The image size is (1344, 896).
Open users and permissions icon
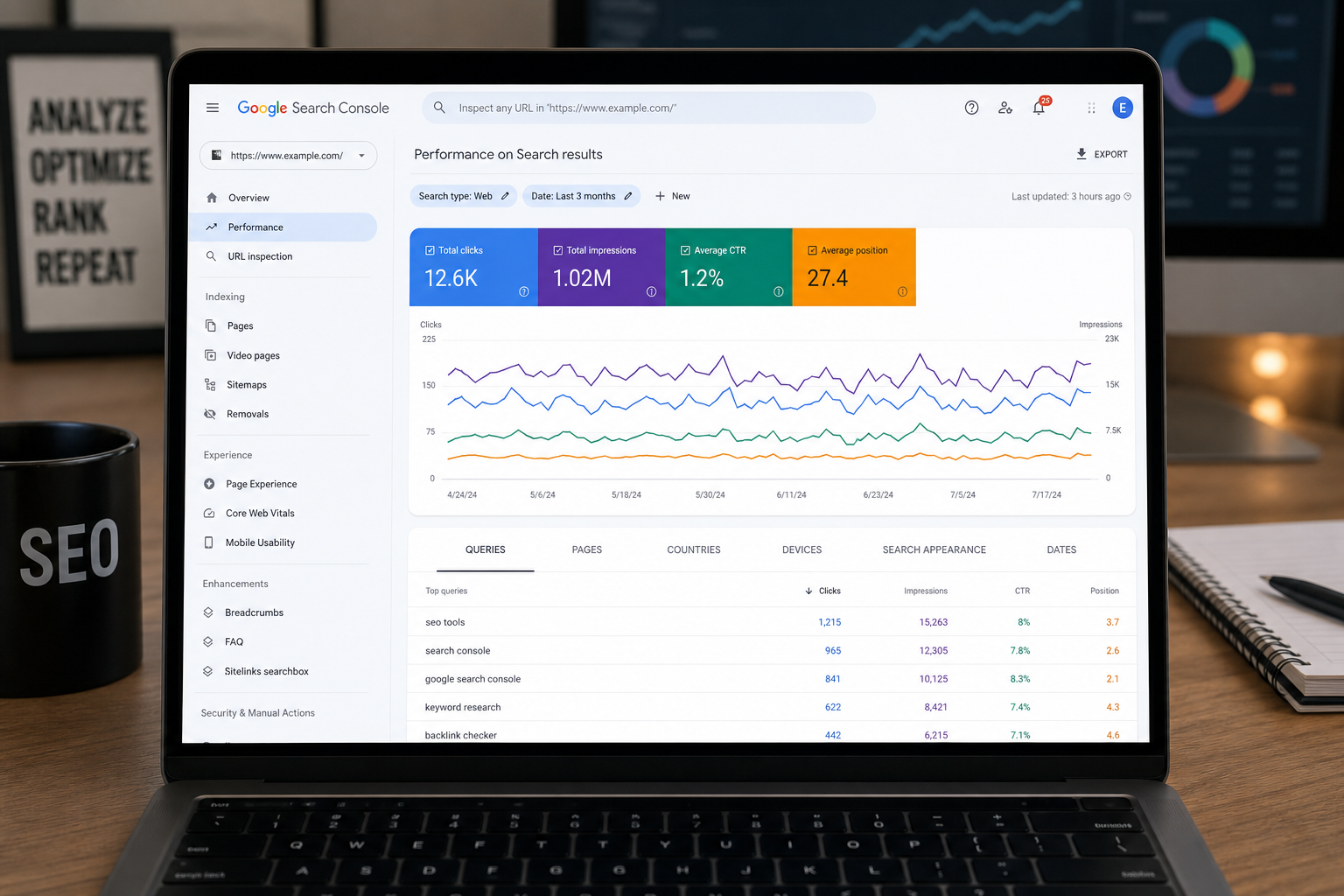coord(1005,108)
